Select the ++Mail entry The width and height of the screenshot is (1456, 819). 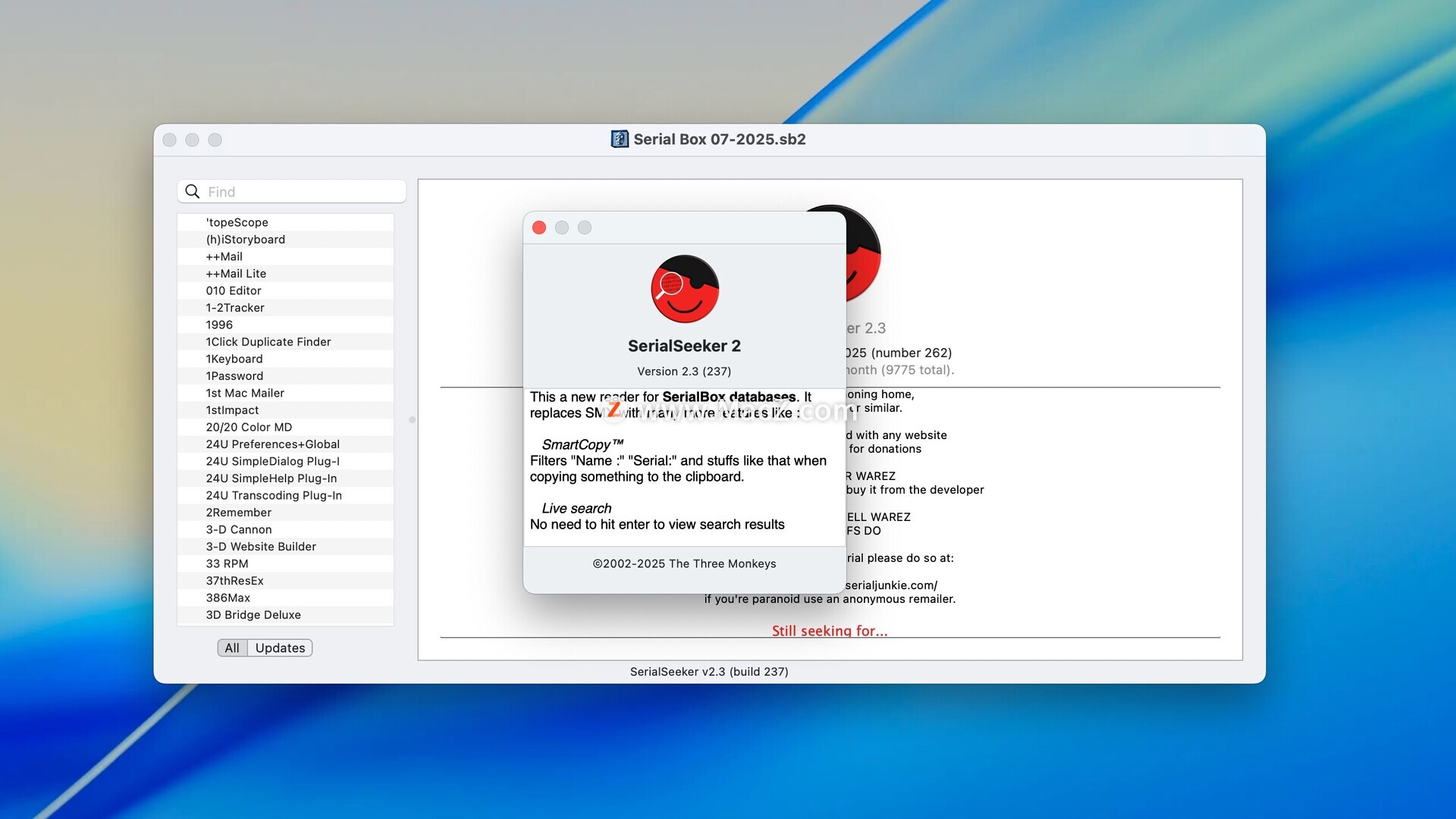tap(285, 256)
